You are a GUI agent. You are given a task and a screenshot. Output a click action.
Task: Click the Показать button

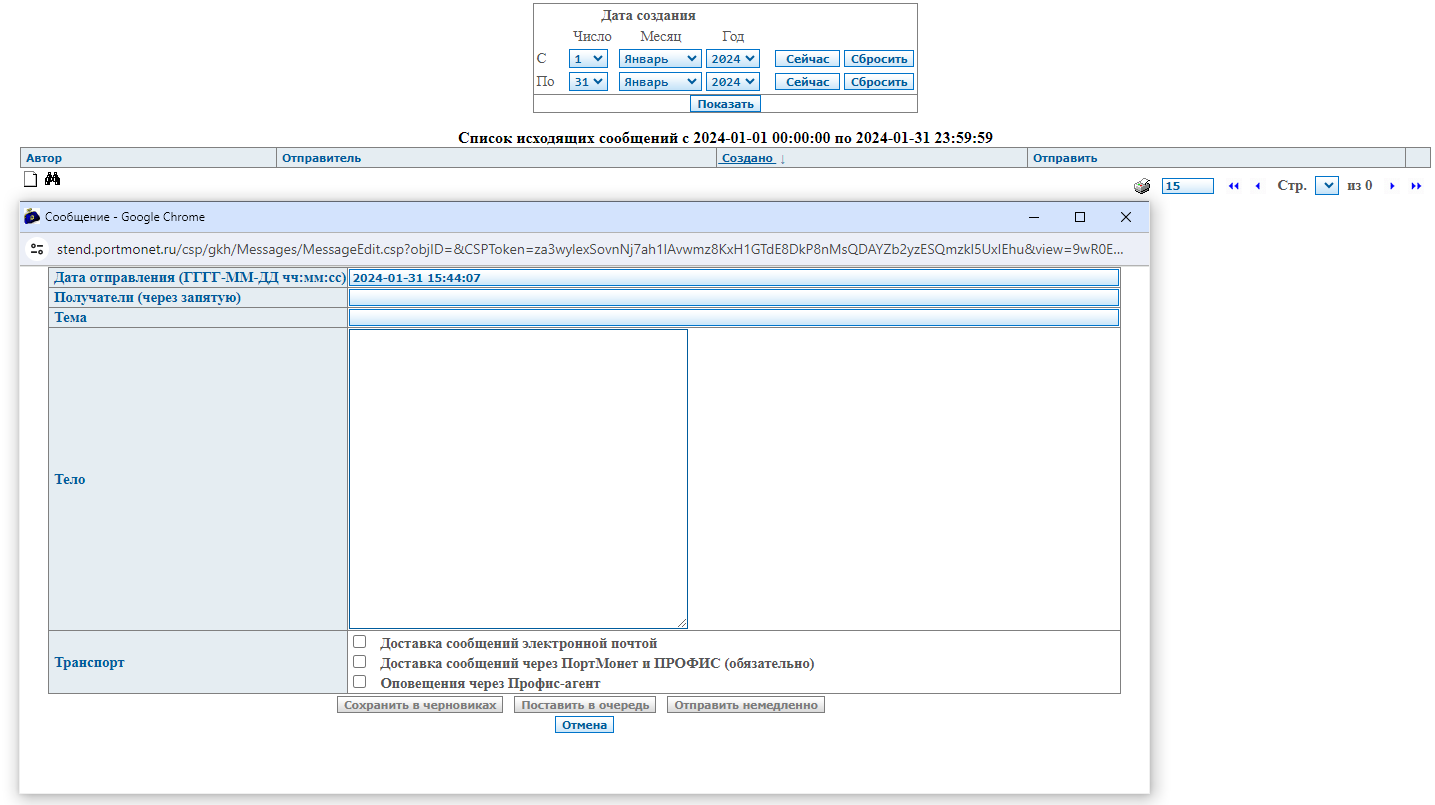(x=725, y=104)
